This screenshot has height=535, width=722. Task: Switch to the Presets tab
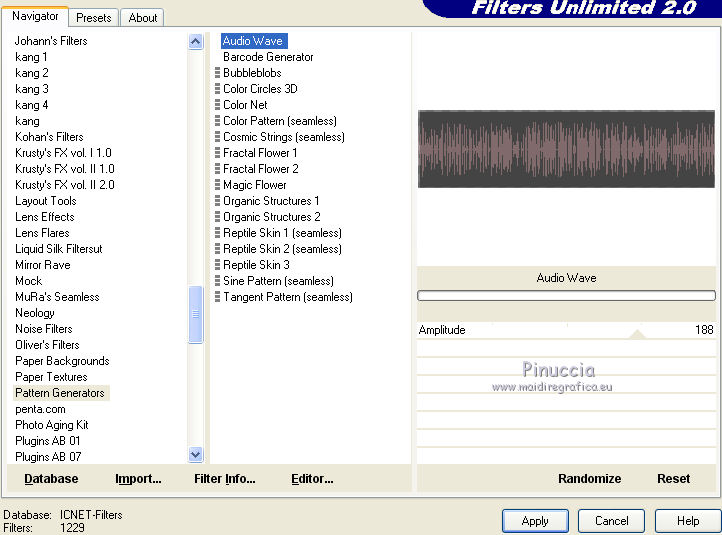pyautogui.click(x=93, y=17)
